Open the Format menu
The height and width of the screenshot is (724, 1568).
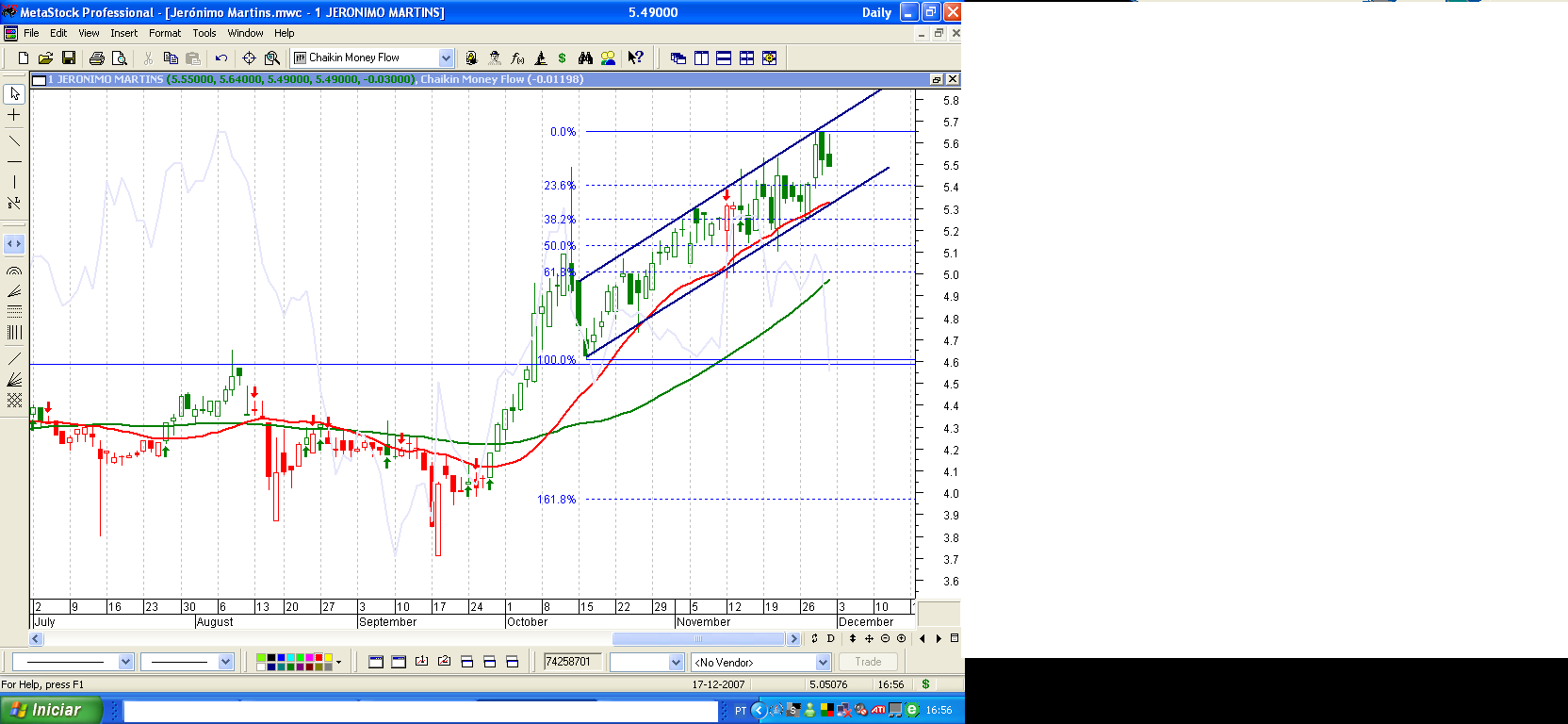(x=165, y=33)
